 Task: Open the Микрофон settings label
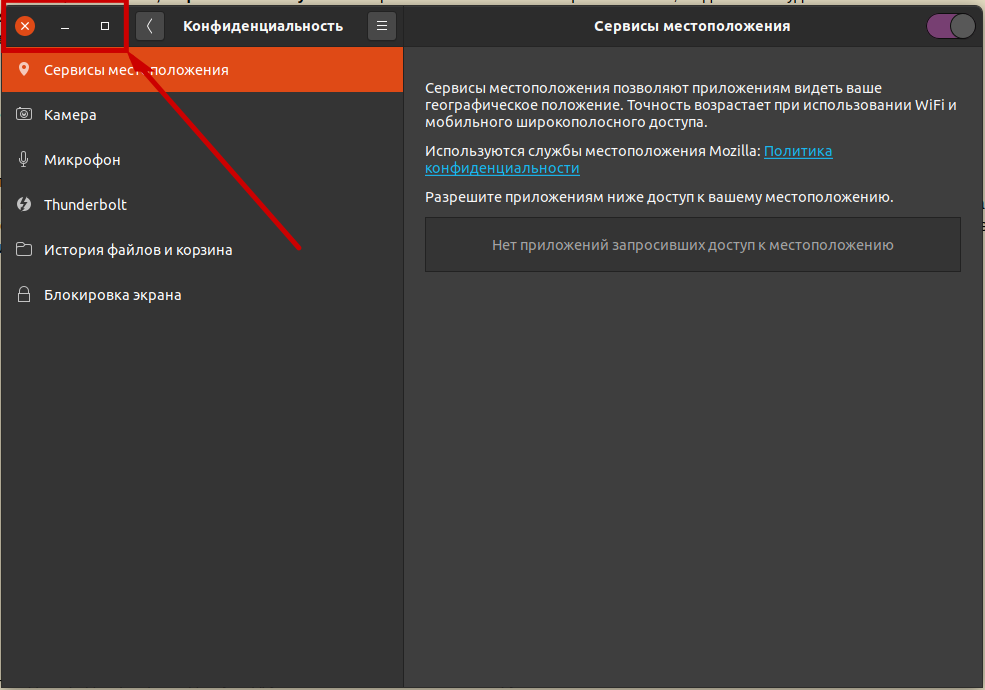coord(82,160)
